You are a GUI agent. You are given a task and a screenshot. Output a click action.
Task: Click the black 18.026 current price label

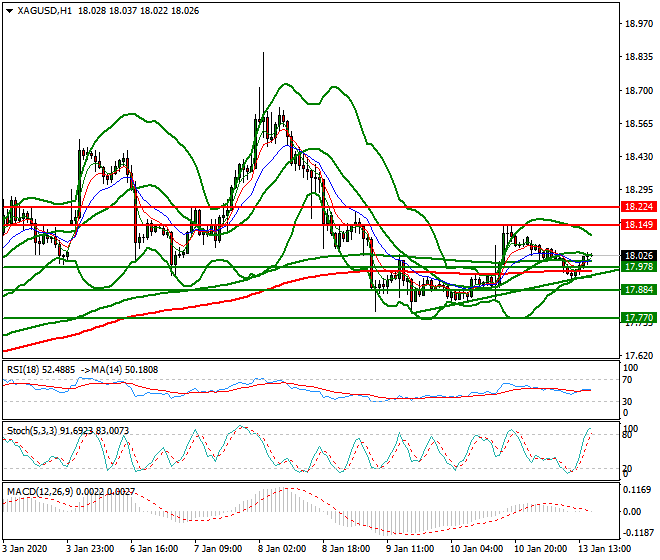639,256
